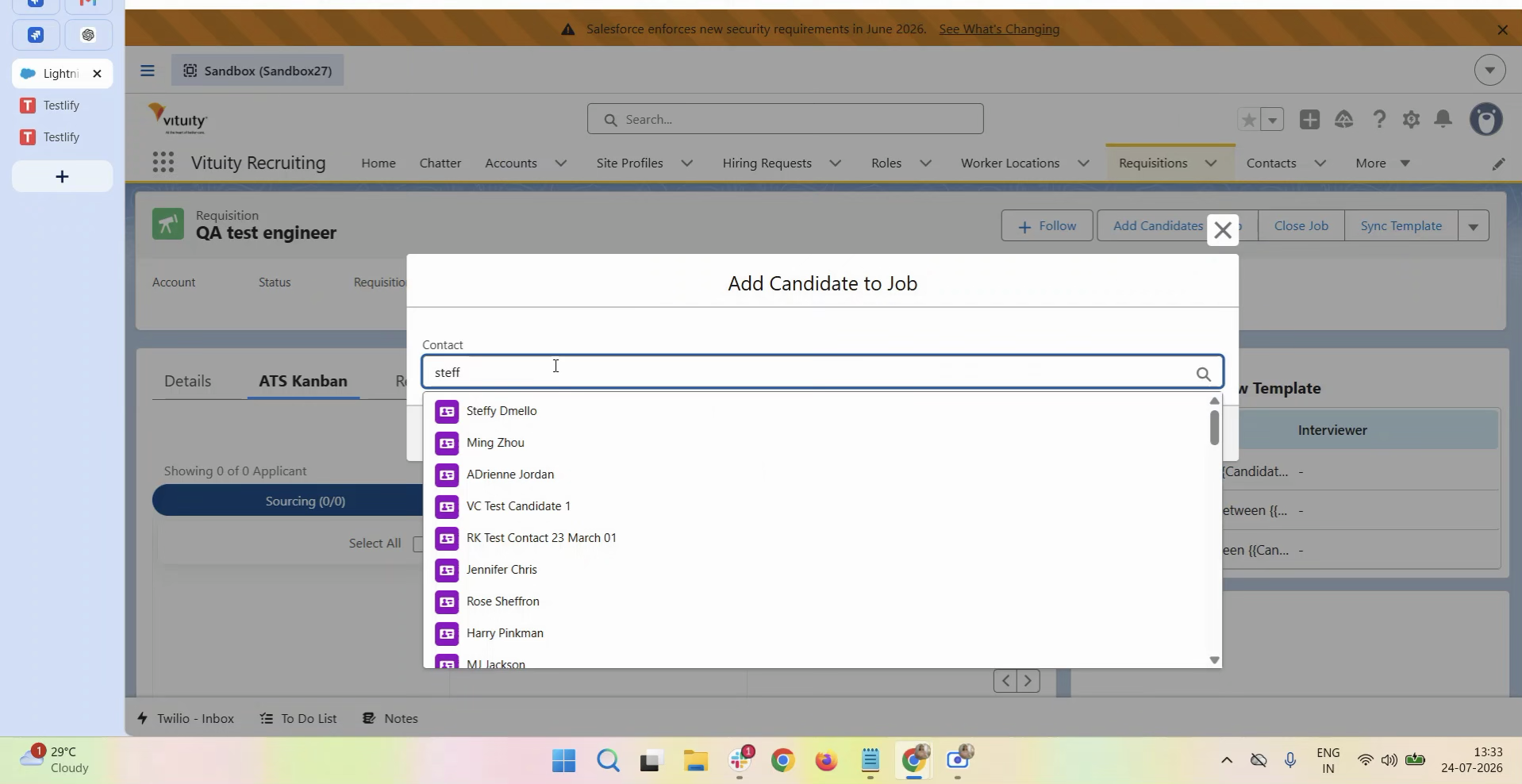Click the Add Candidates button

tap(1158, 226)
